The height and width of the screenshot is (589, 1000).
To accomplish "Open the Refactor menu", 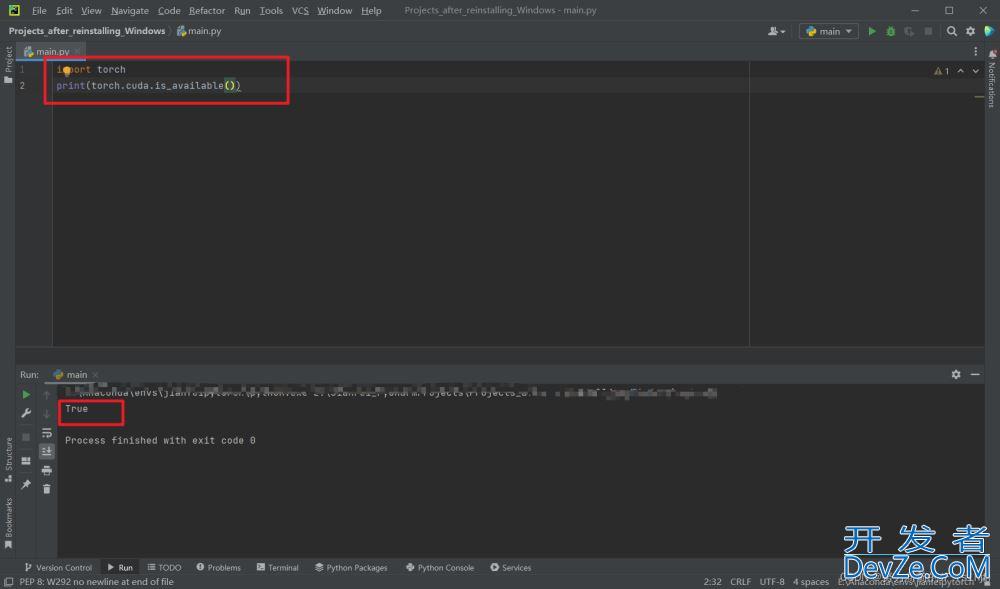I will point(207,10).
